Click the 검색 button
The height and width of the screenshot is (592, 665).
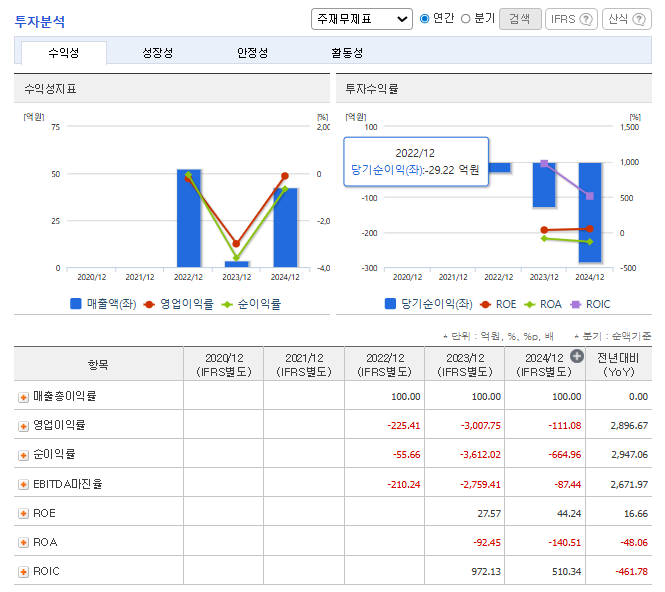pos(520,19)
